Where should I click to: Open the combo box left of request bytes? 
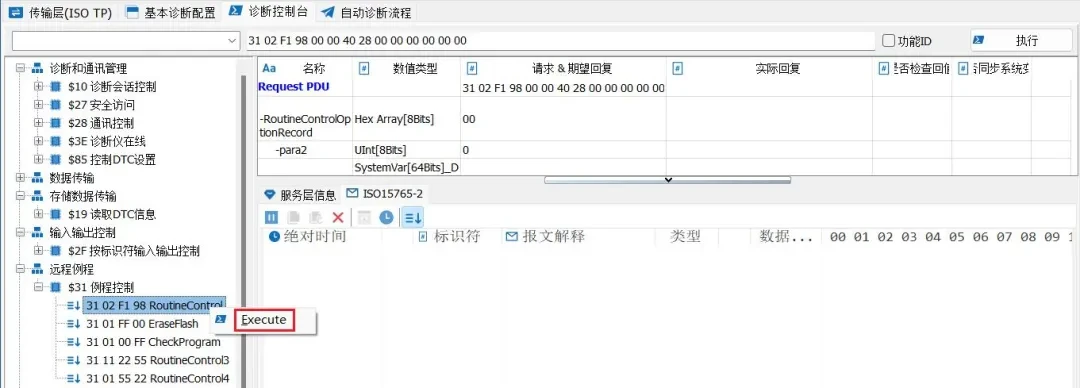click(x=126, y=41)
